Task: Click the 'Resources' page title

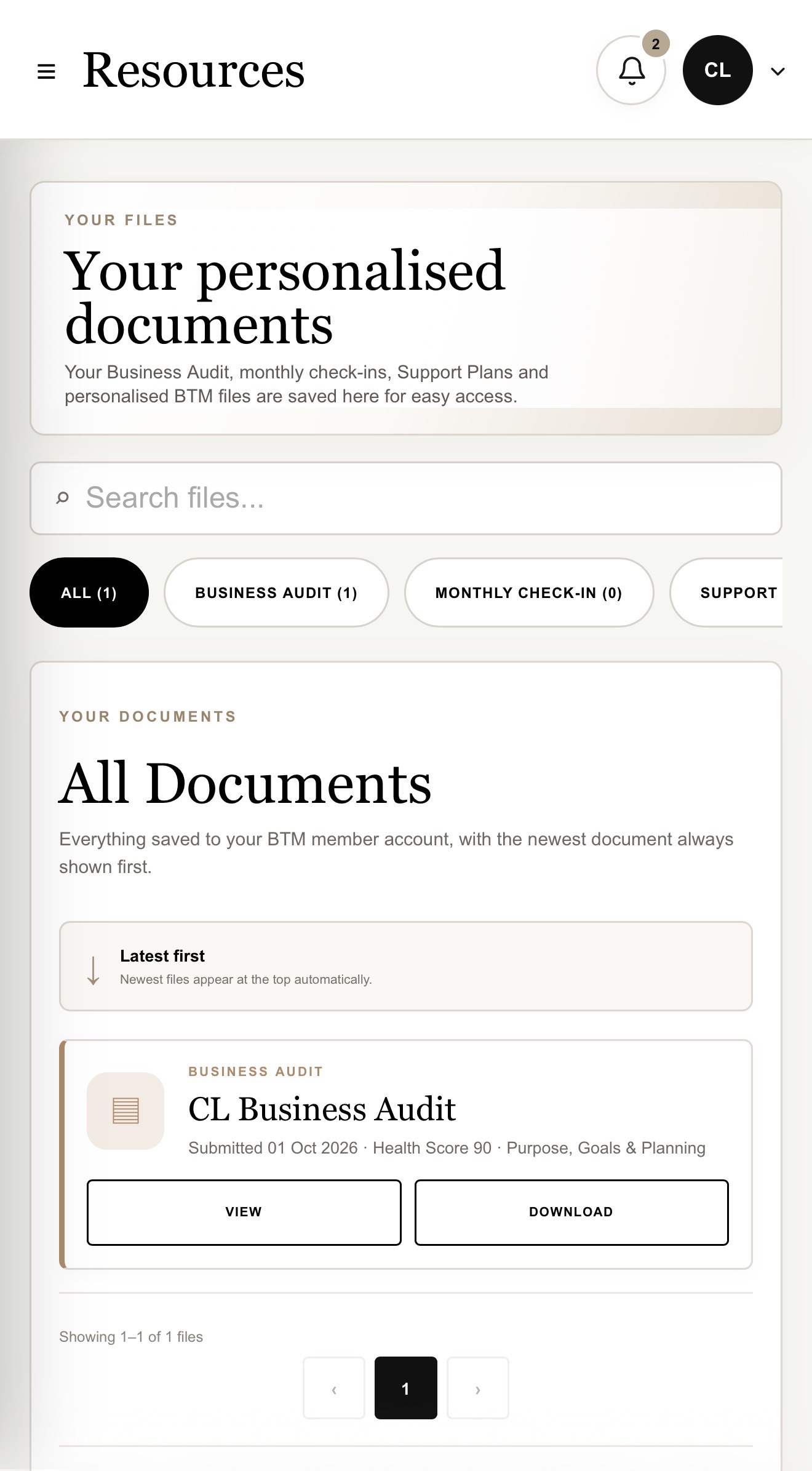Action: [194, 71]
